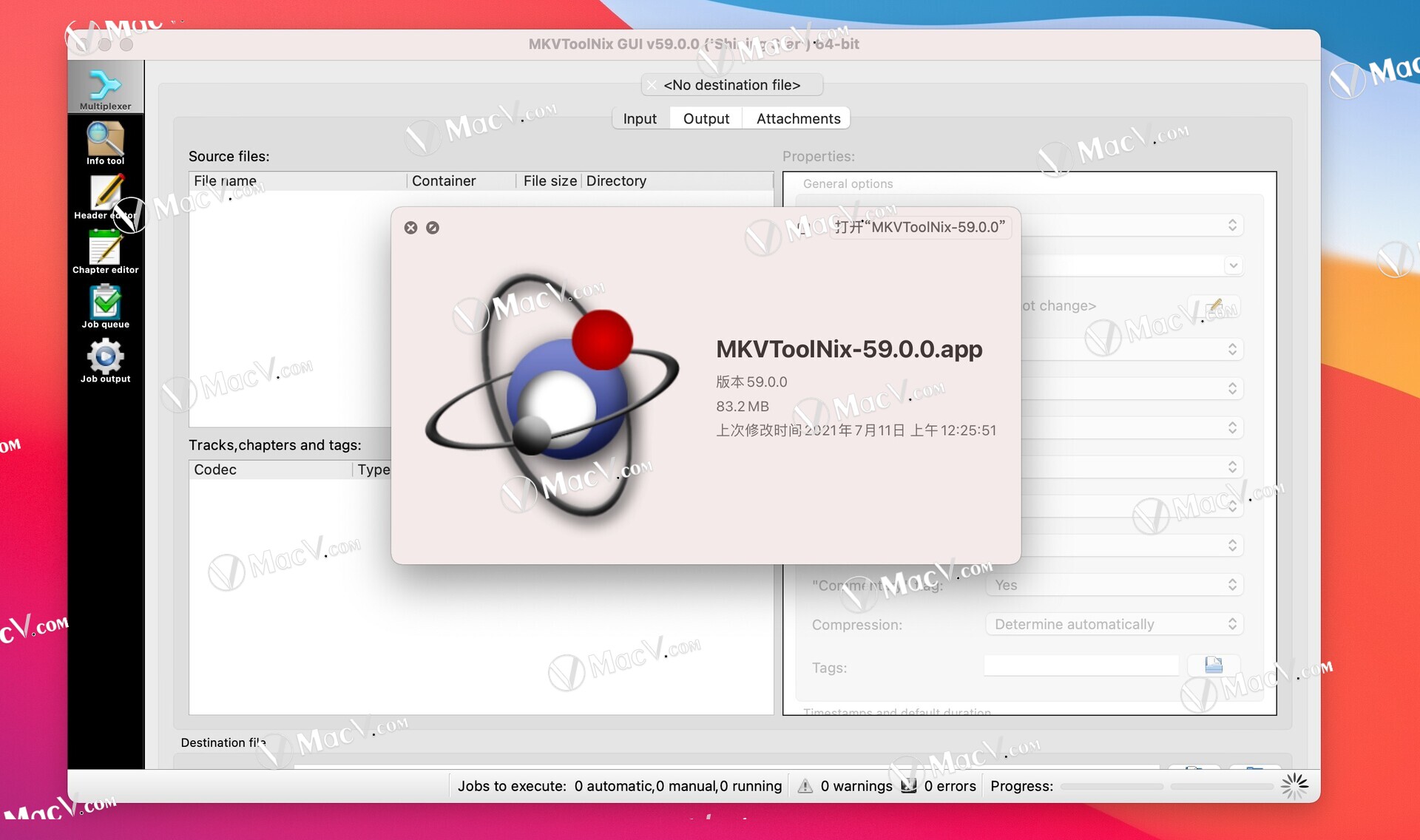Image resolution: width=1420 pixels, height=840 pixels.
Task: Click the Tags input field
Action: click(x=1081, y=665)
